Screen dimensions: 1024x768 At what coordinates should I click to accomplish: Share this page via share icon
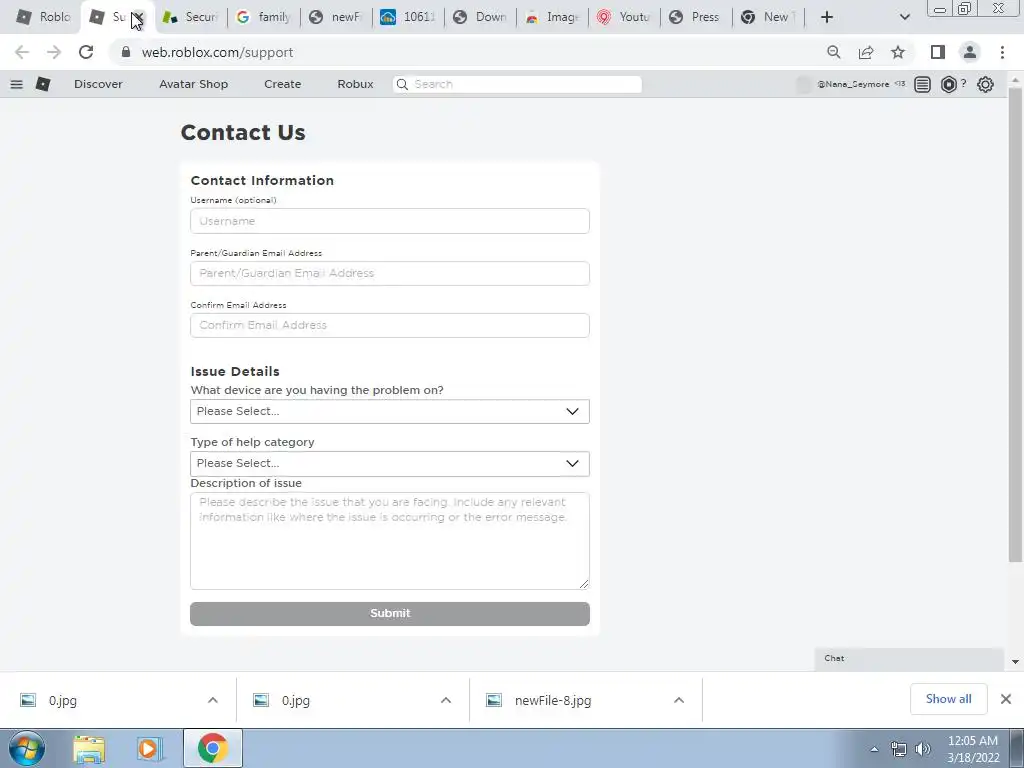point(866,52)
